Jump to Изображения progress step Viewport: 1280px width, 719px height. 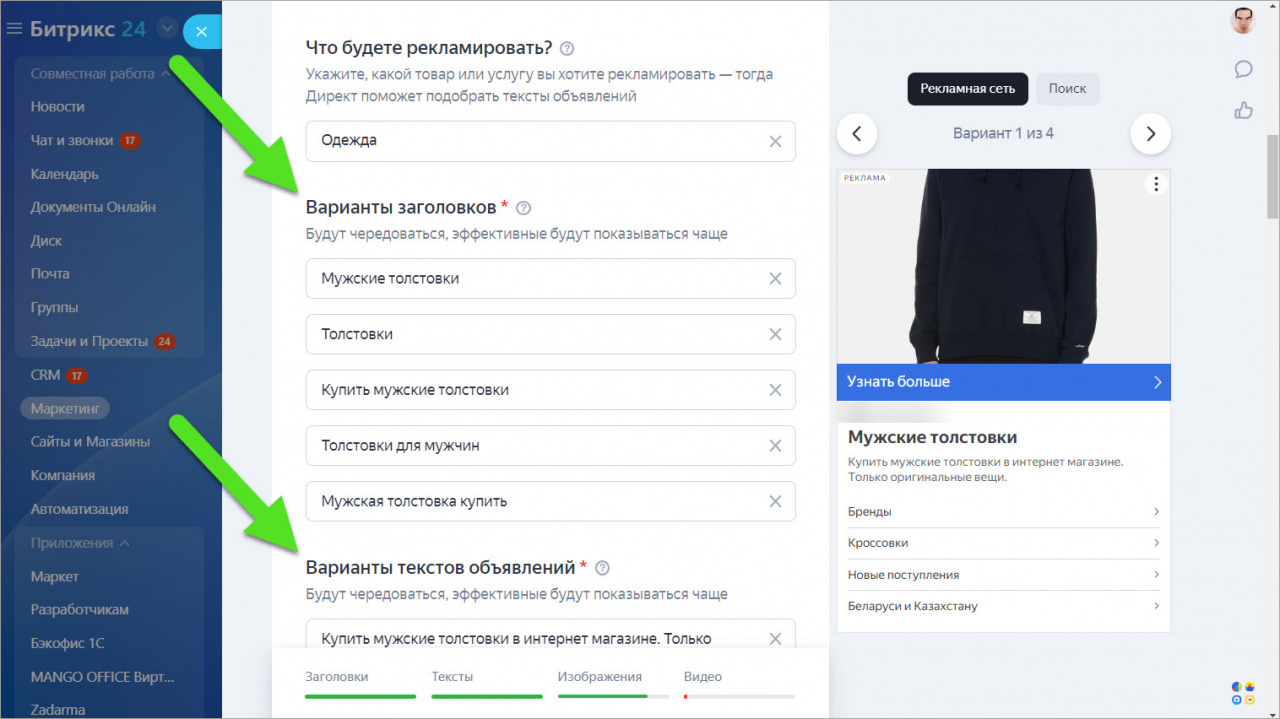click(x=613, y=684)
